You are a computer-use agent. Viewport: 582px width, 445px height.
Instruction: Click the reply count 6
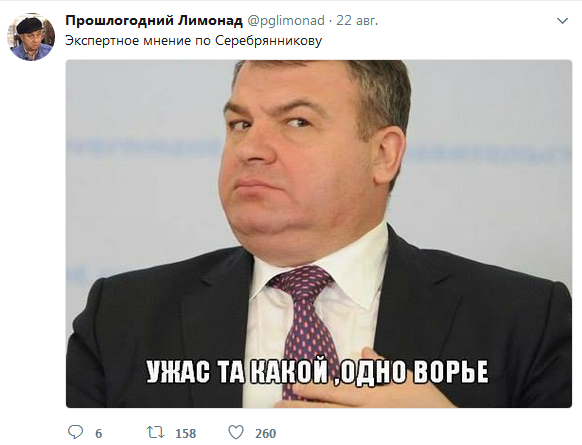[x=98, y=433]
